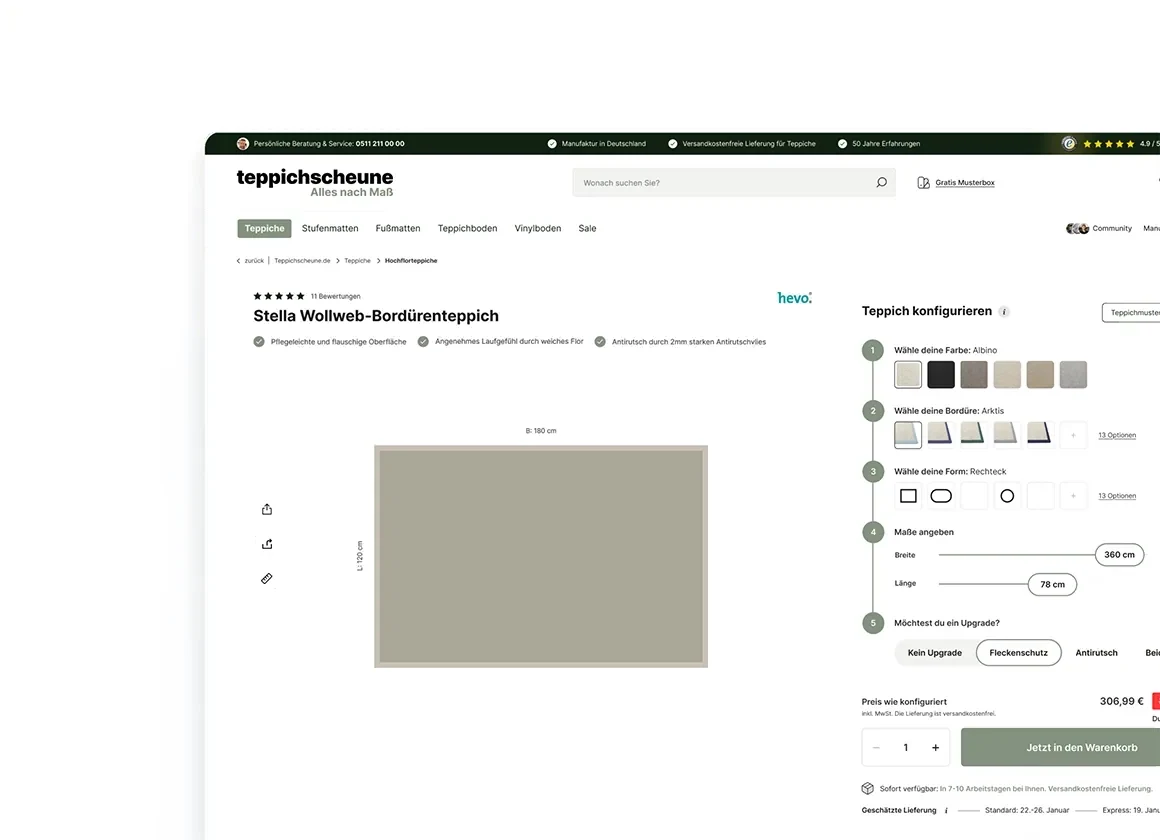Click the package icon near Sofort verfügbar
The height and width of the screenshot is (840, 1160).
point(868,788)
